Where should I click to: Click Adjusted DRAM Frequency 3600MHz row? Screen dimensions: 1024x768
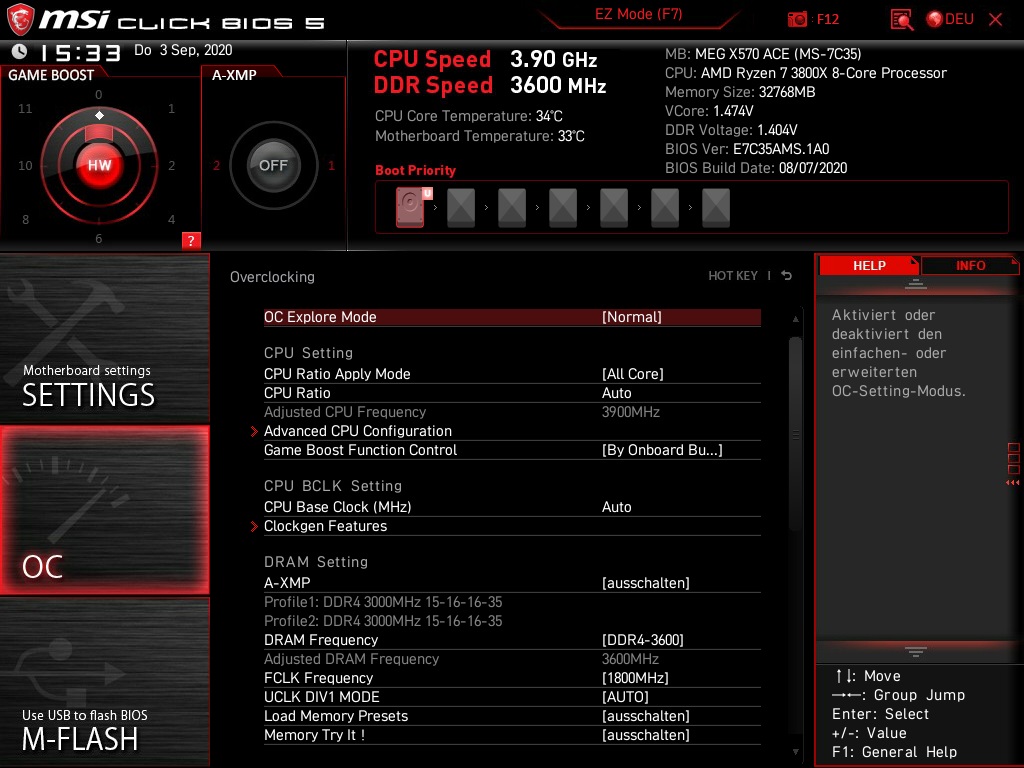512,659
